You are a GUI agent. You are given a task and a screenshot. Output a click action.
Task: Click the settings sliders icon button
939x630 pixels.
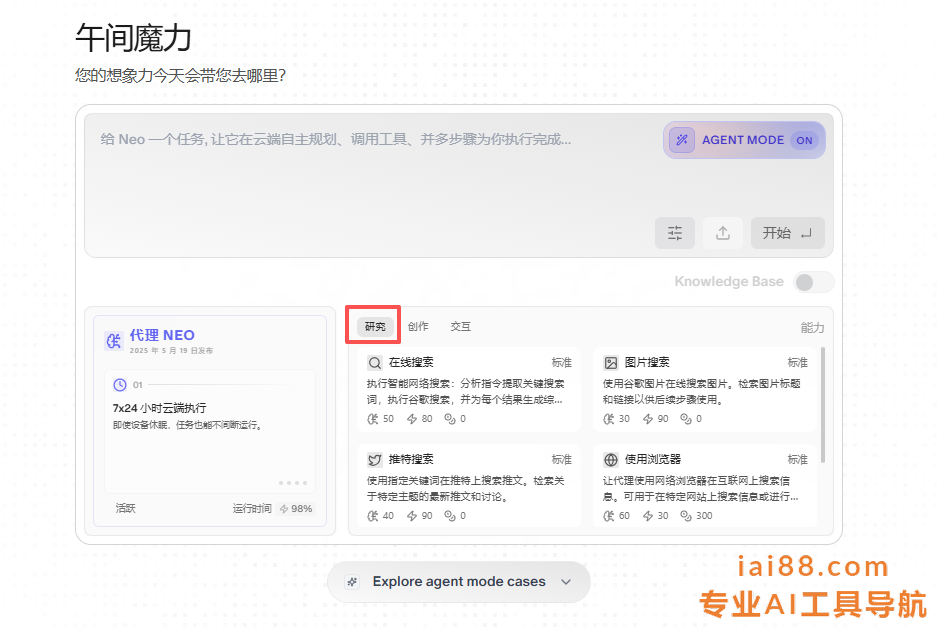[x=675, y=233]
